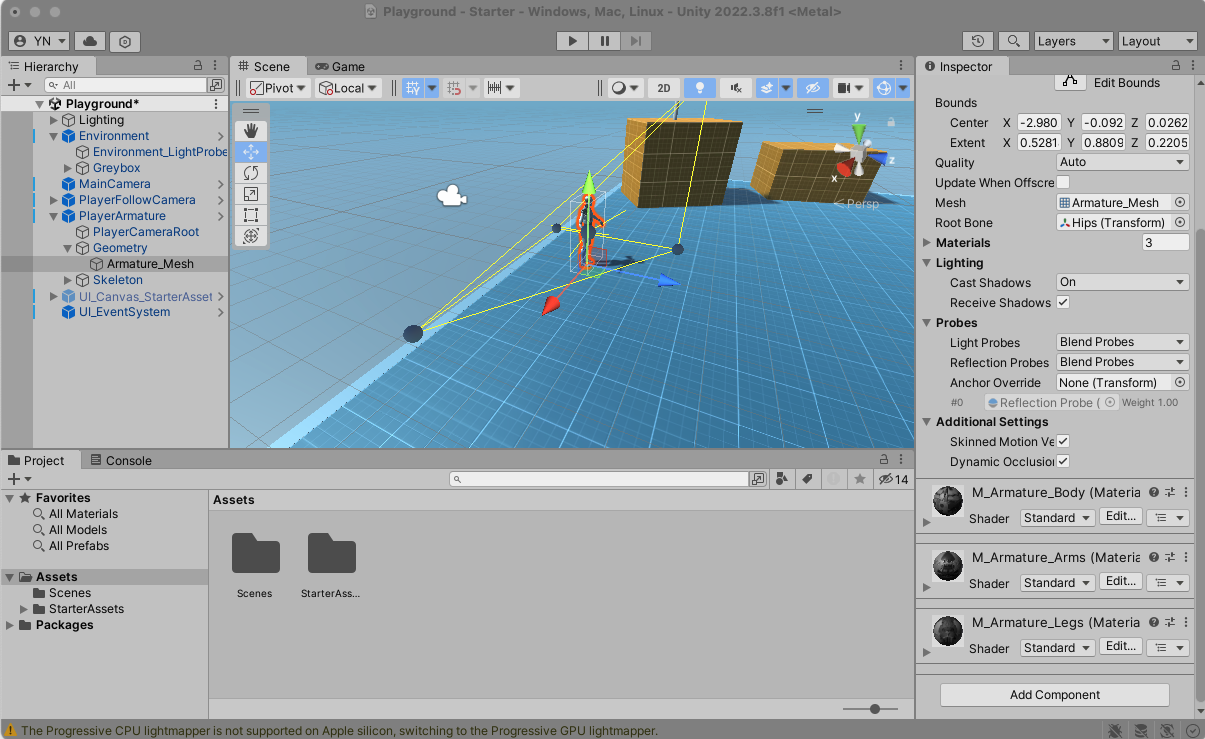Select the Rotate tool in Scene view
This screenshot has width=1205, height=739.
click(x=251, y=173)
